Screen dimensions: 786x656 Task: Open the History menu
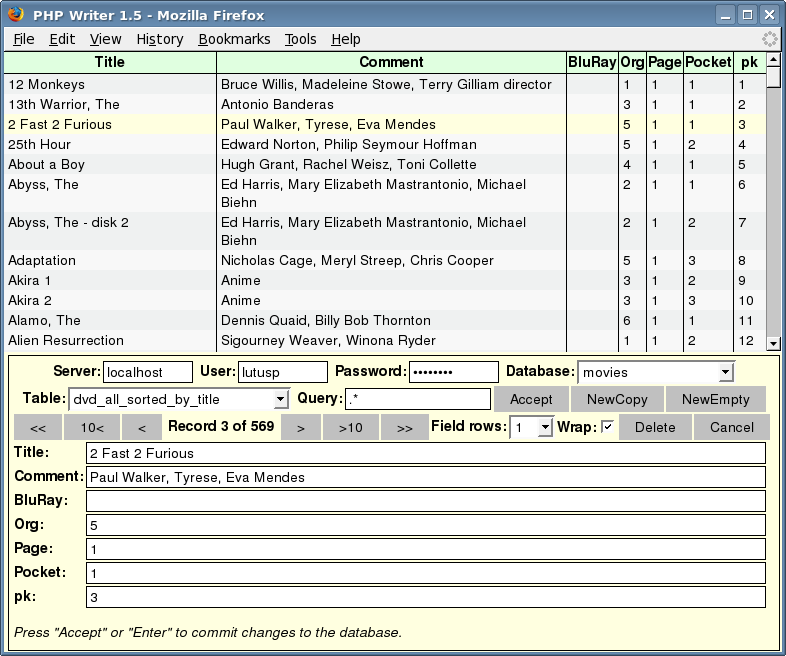tap(160, 39)
